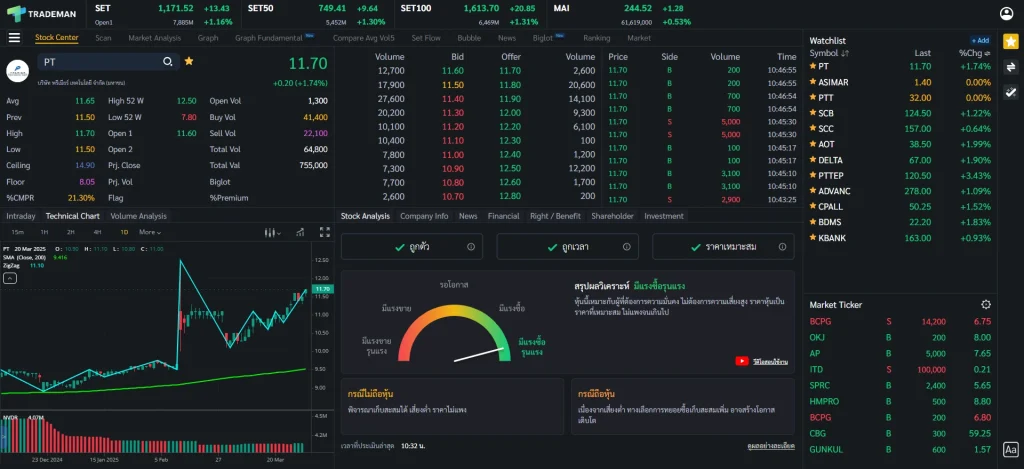The width and height of the screenshot is (1024, 469).
Task: Expand the chart to fullscreen
Action: tap(324, 232)
